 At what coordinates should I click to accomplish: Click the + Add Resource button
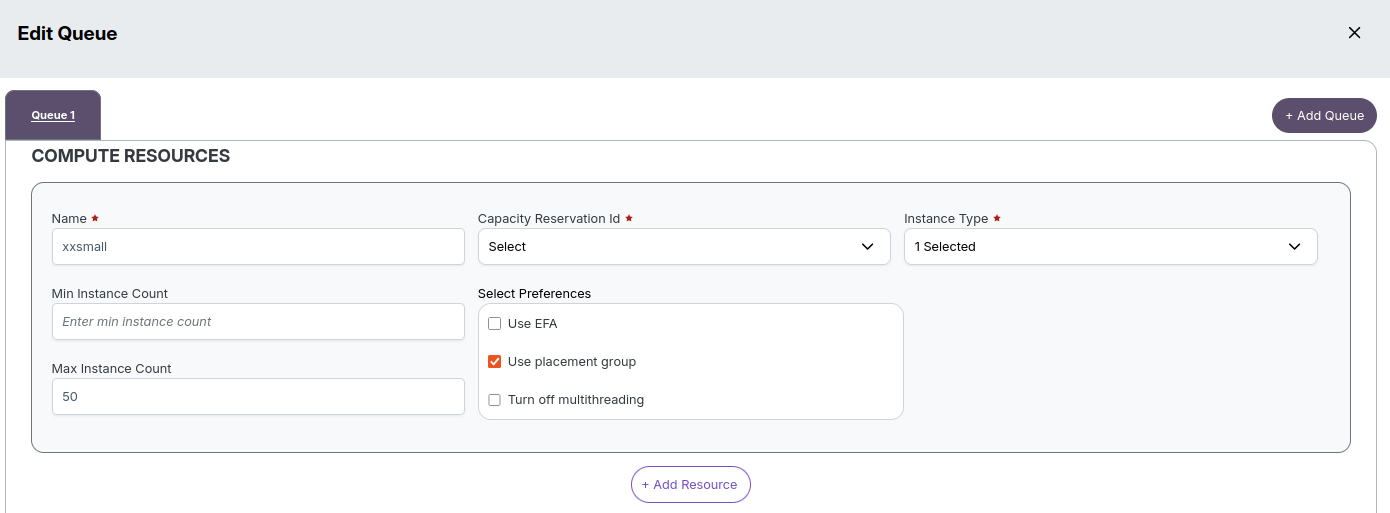[691, 484]
